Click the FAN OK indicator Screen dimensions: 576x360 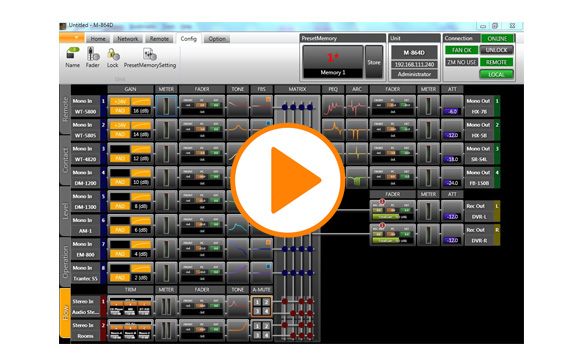[462, 50]
